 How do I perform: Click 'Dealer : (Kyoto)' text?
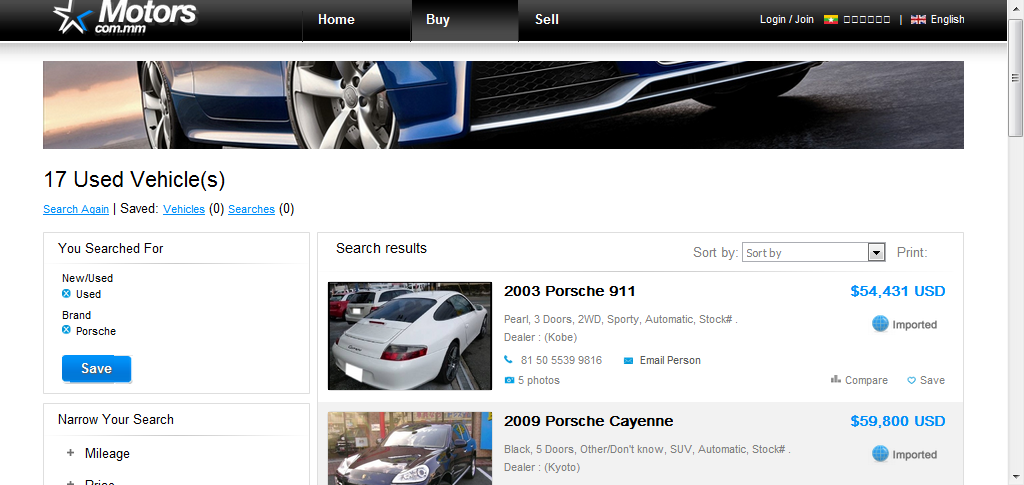[542, 467]
